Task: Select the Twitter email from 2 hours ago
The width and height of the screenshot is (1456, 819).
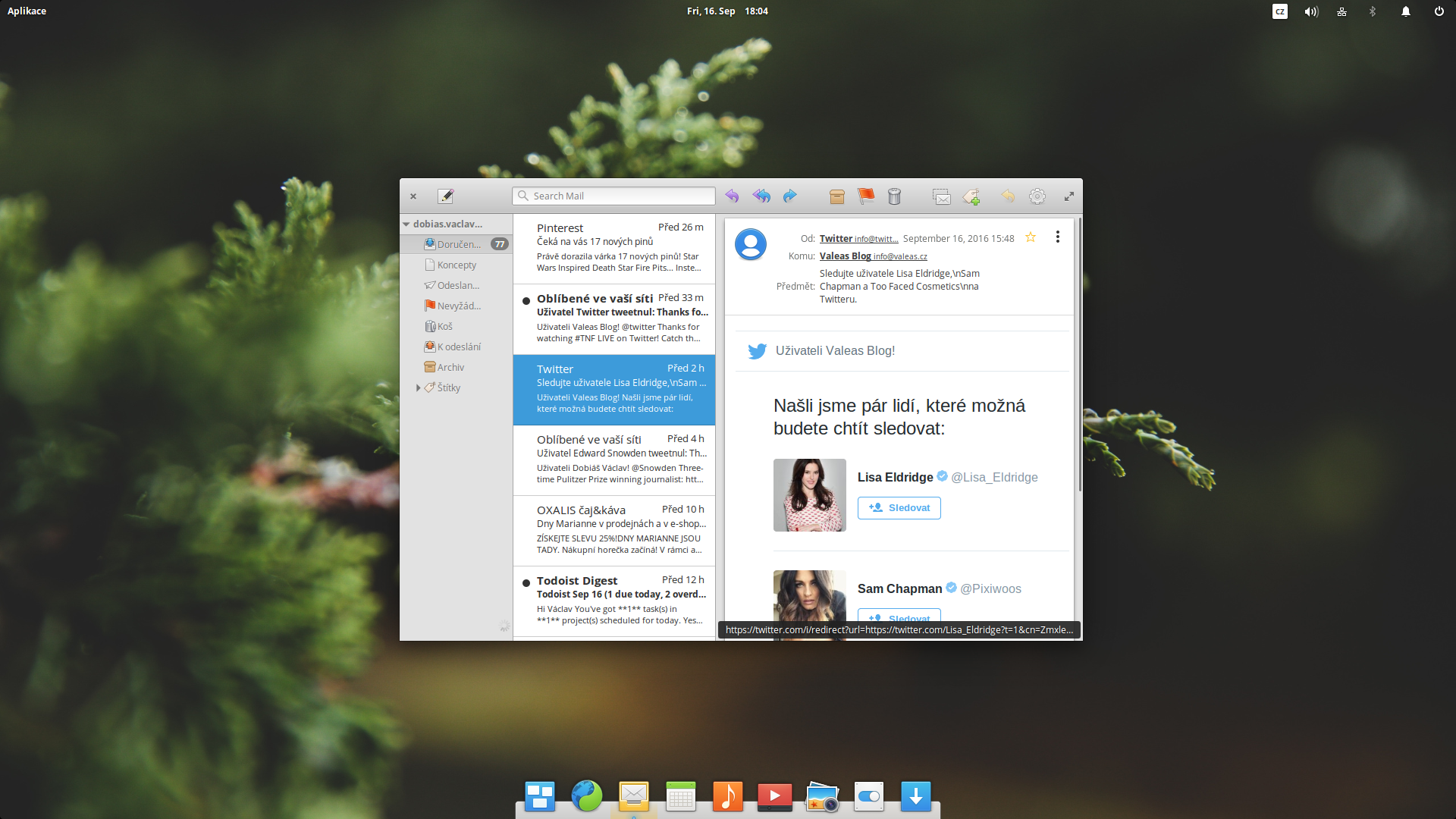Action: click(x=614, y=390)
